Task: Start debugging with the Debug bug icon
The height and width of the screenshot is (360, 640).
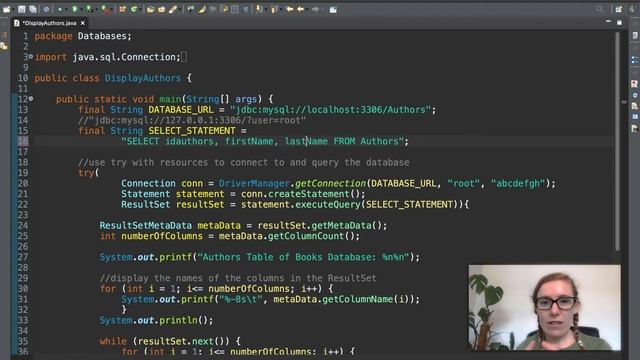Action: (x=60, y=9)
